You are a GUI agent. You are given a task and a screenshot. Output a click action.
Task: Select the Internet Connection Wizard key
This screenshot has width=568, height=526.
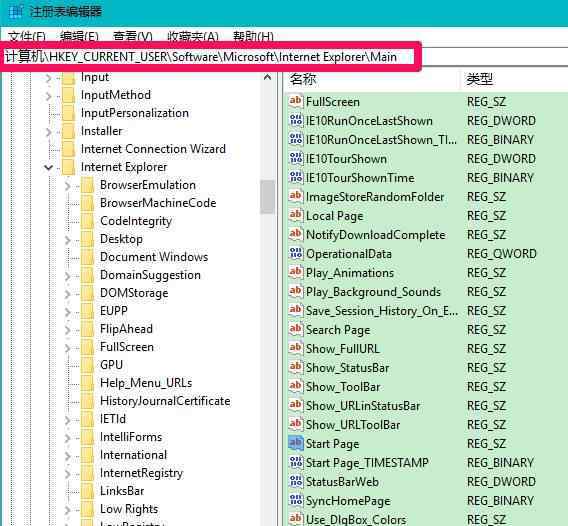tap(153, 149)
